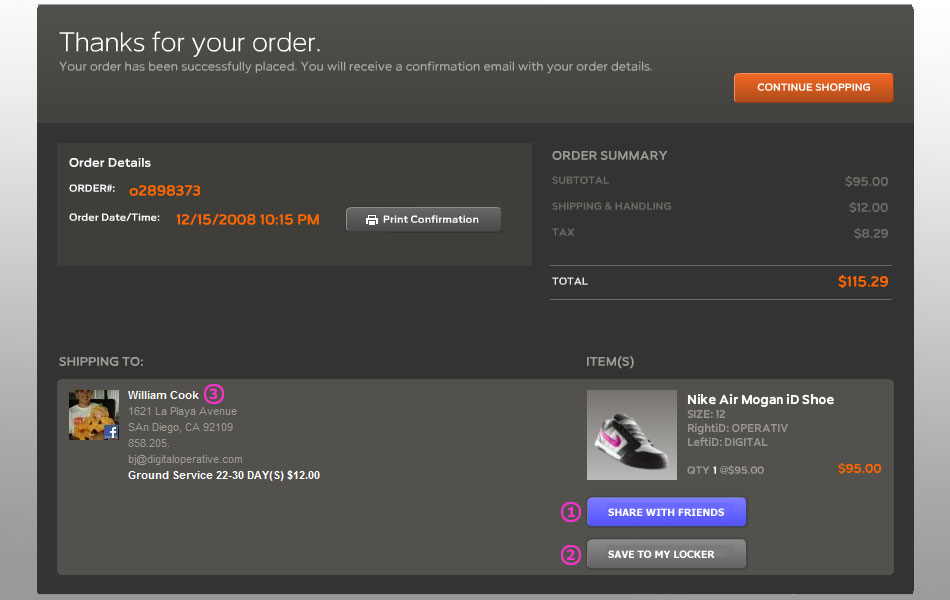The height and width of the screenshot is (600, 950).
Task: Click the Facebook badge on profile photo
Action: click(111, 432)
